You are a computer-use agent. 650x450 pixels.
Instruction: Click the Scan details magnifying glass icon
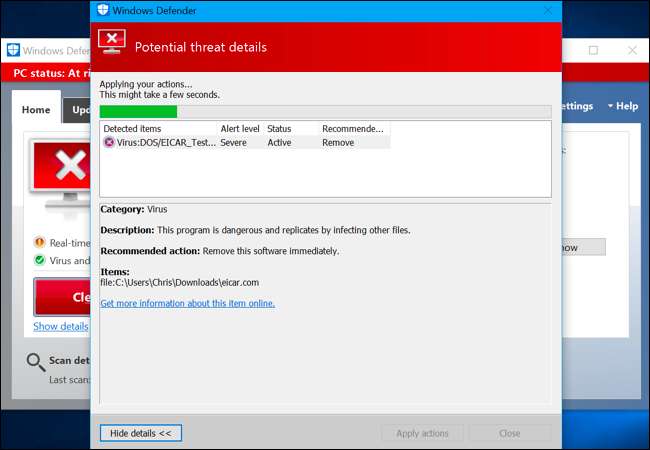[x=36, y=363]
